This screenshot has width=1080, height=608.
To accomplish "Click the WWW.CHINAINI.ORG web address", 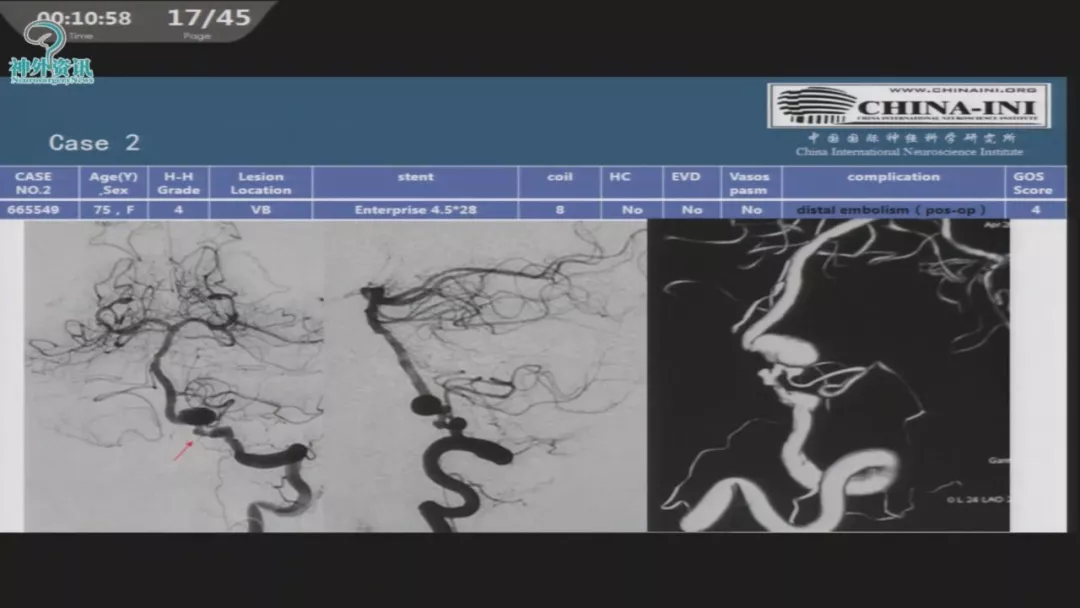I will (x=962, y=90).
